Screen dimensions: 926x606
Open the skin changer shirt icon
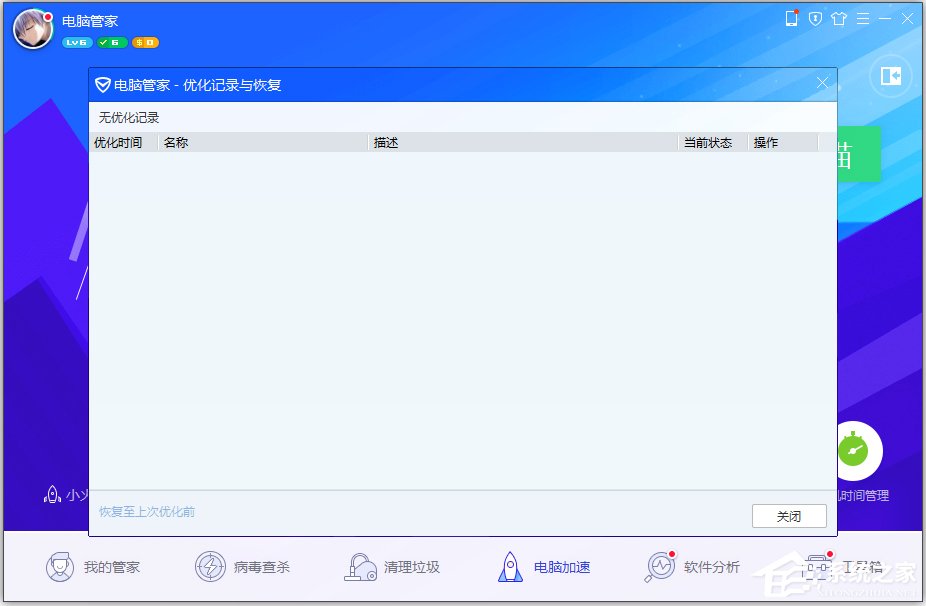(839, 19)
